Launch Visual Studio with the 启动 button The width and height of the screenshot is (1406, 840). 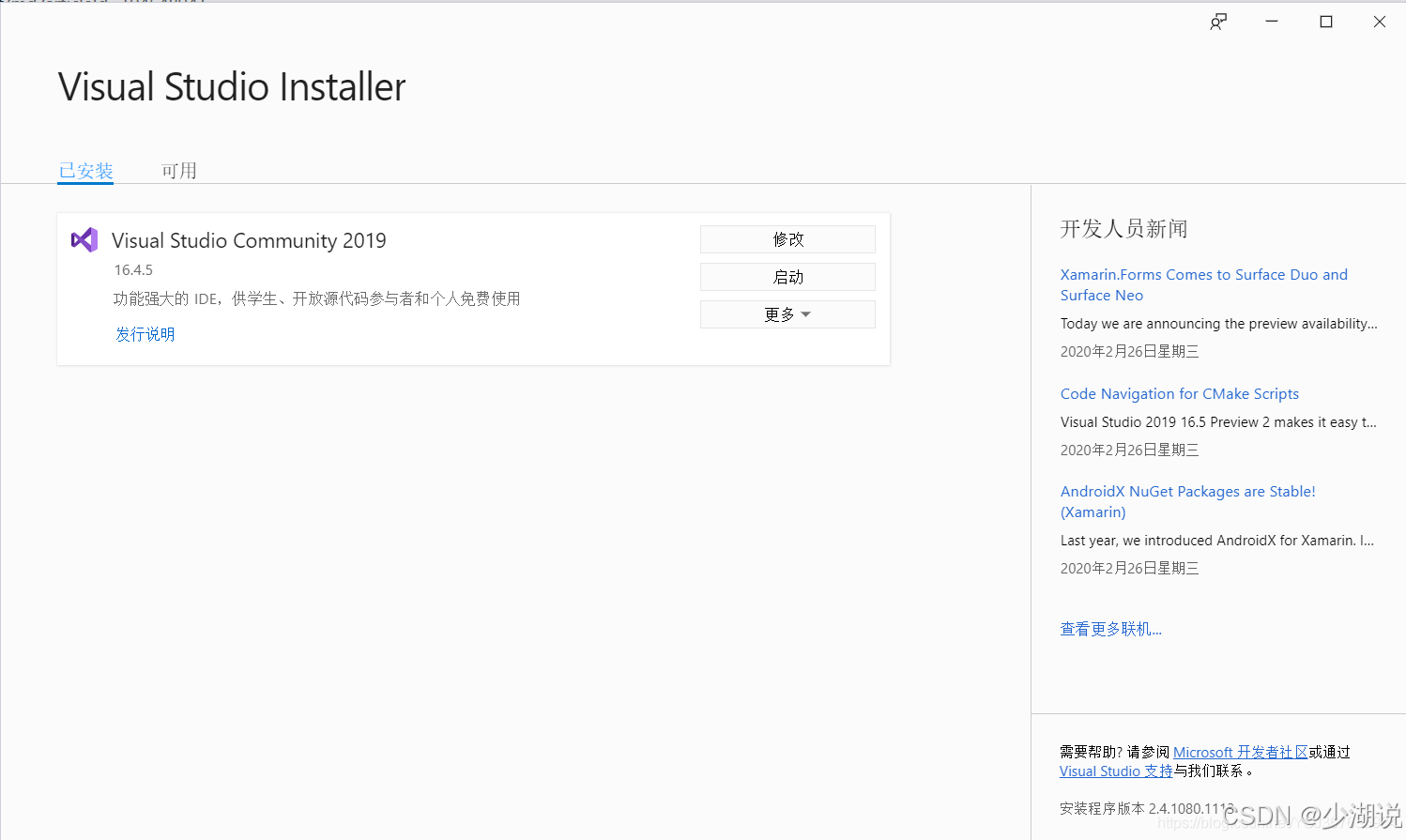(787, 276)
